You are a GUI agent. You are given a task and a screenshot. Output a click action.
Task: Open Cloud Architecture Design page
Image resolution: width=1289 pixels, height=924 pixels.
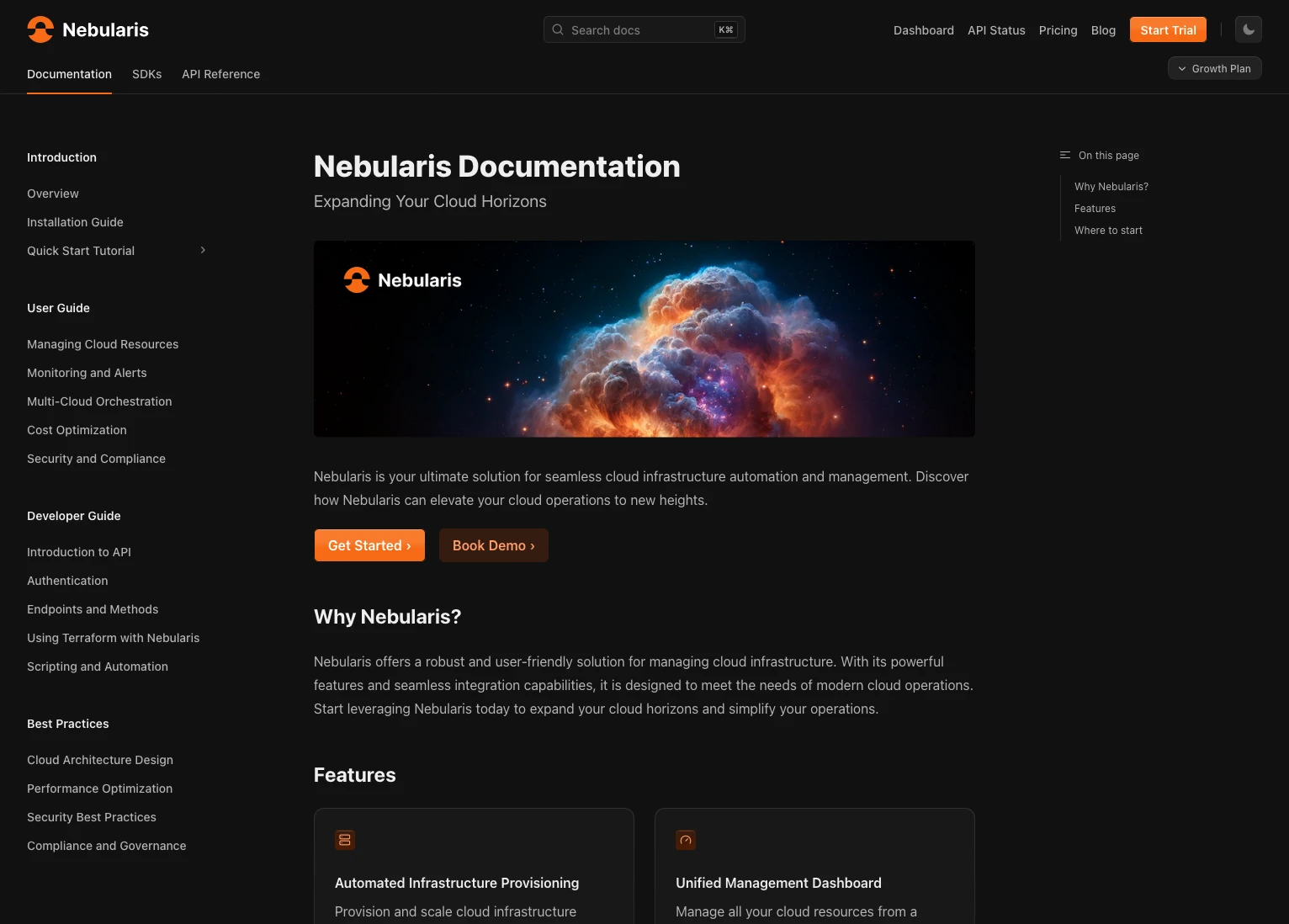[100, 760]
